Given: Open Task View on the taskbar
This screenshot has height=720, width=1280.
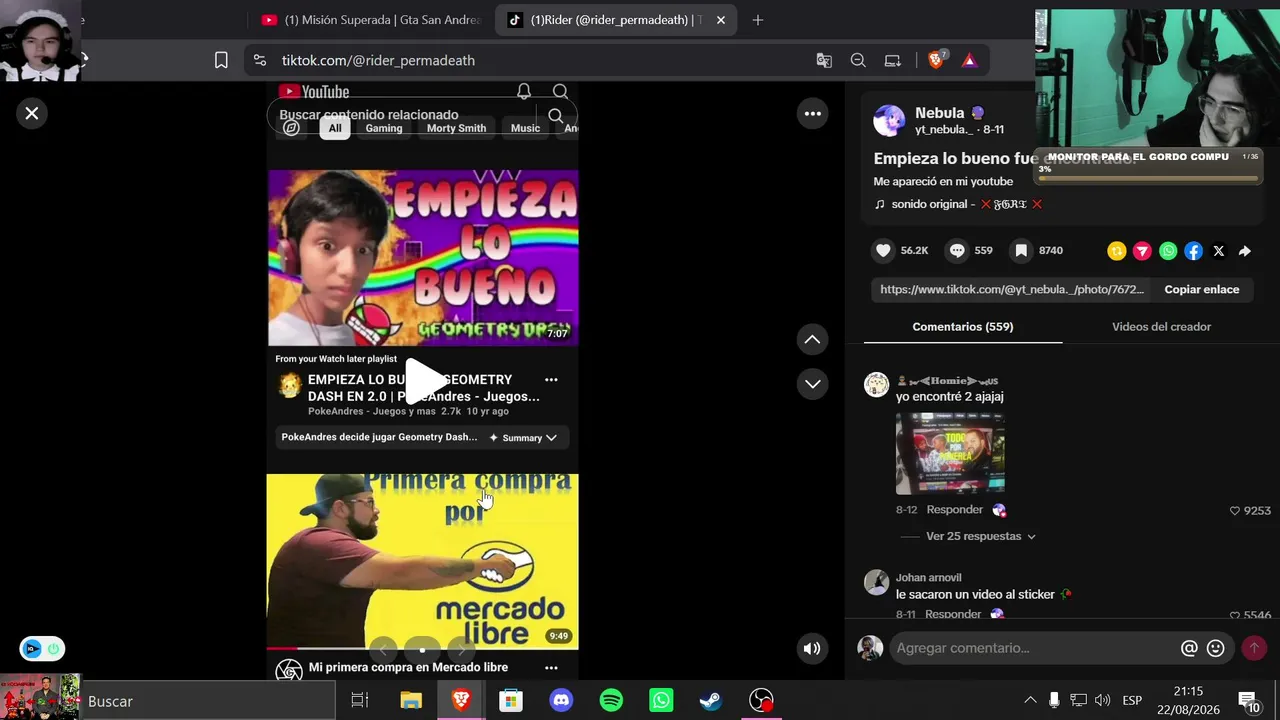Looking at the screenshot, I should (x=360, y=701).
